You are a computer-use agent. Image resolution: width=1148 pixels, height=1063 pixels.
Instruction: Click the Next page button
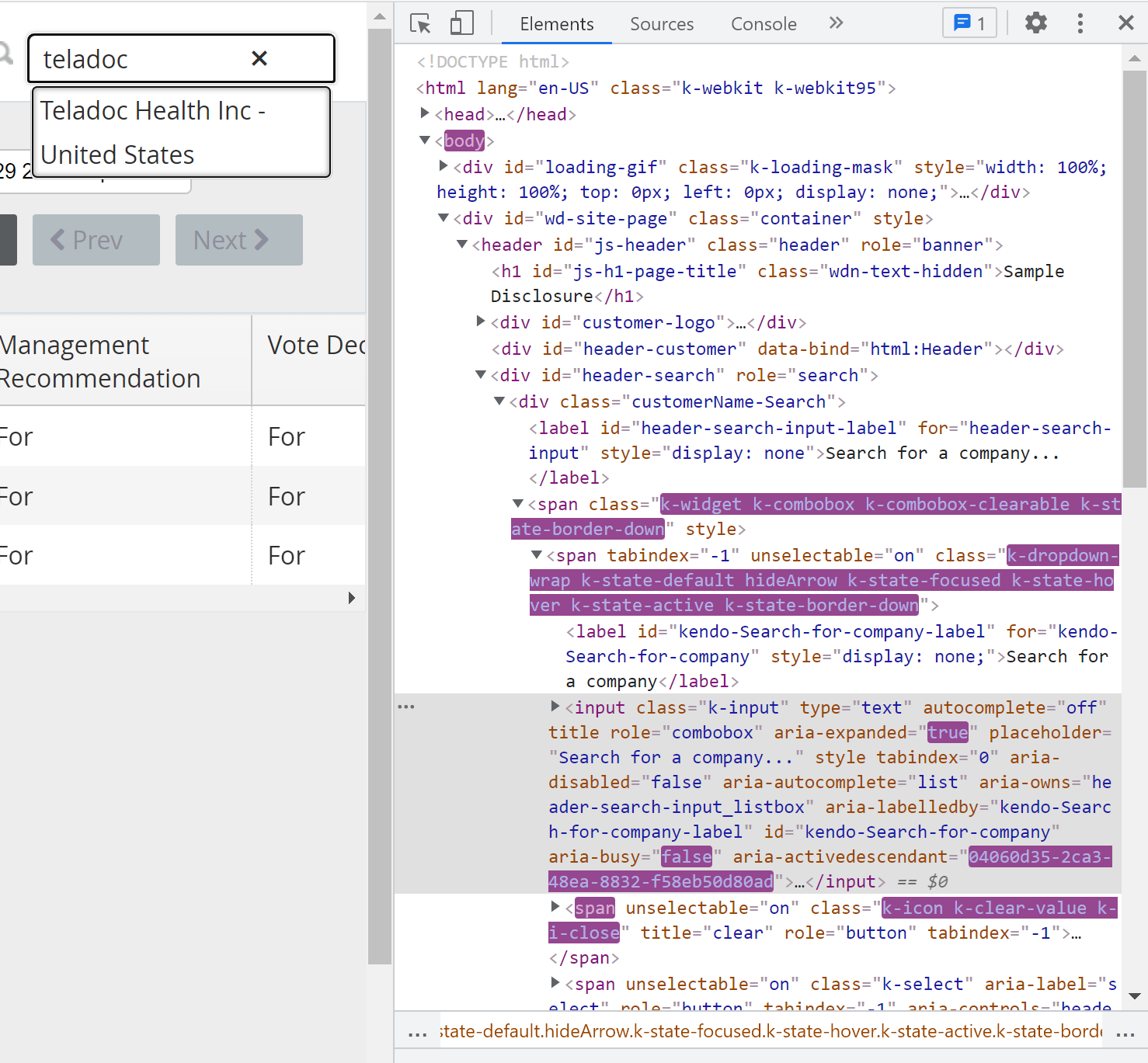(x=239, y=240)
